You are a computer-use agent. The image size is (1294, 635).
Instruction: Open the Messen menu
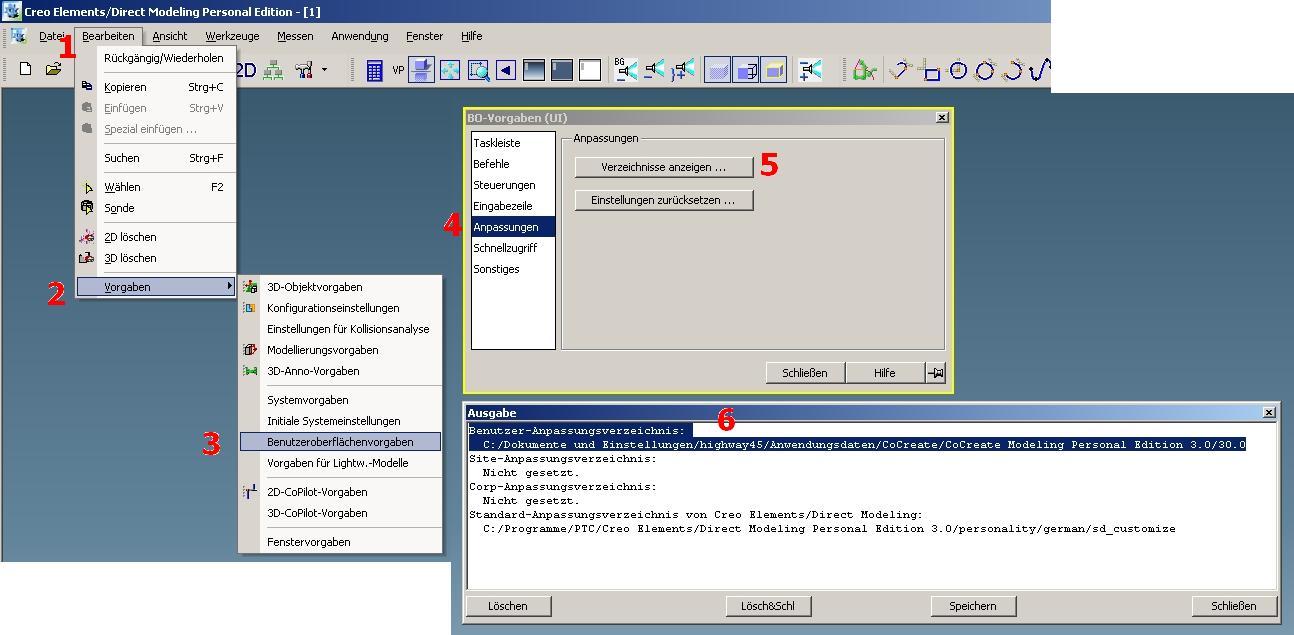(295, 36)
